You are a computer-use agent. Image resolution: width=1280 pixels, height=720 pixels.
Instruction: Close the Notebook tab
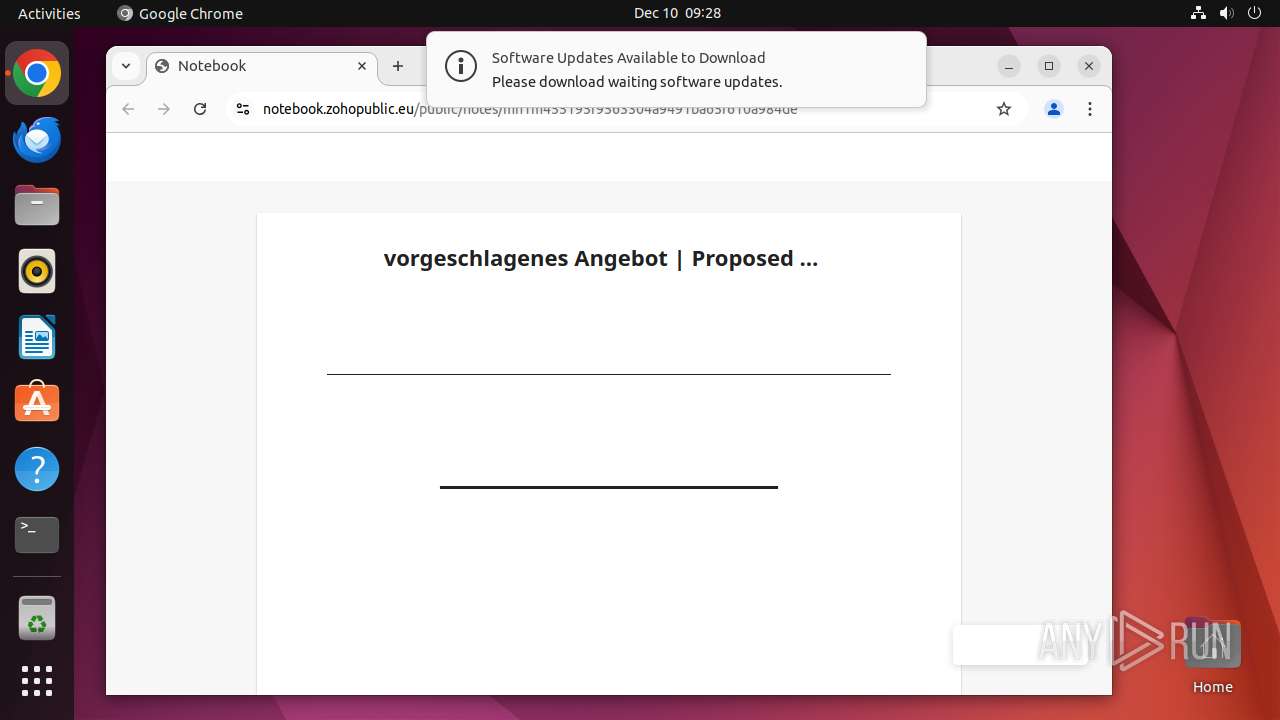coord(362,66)
